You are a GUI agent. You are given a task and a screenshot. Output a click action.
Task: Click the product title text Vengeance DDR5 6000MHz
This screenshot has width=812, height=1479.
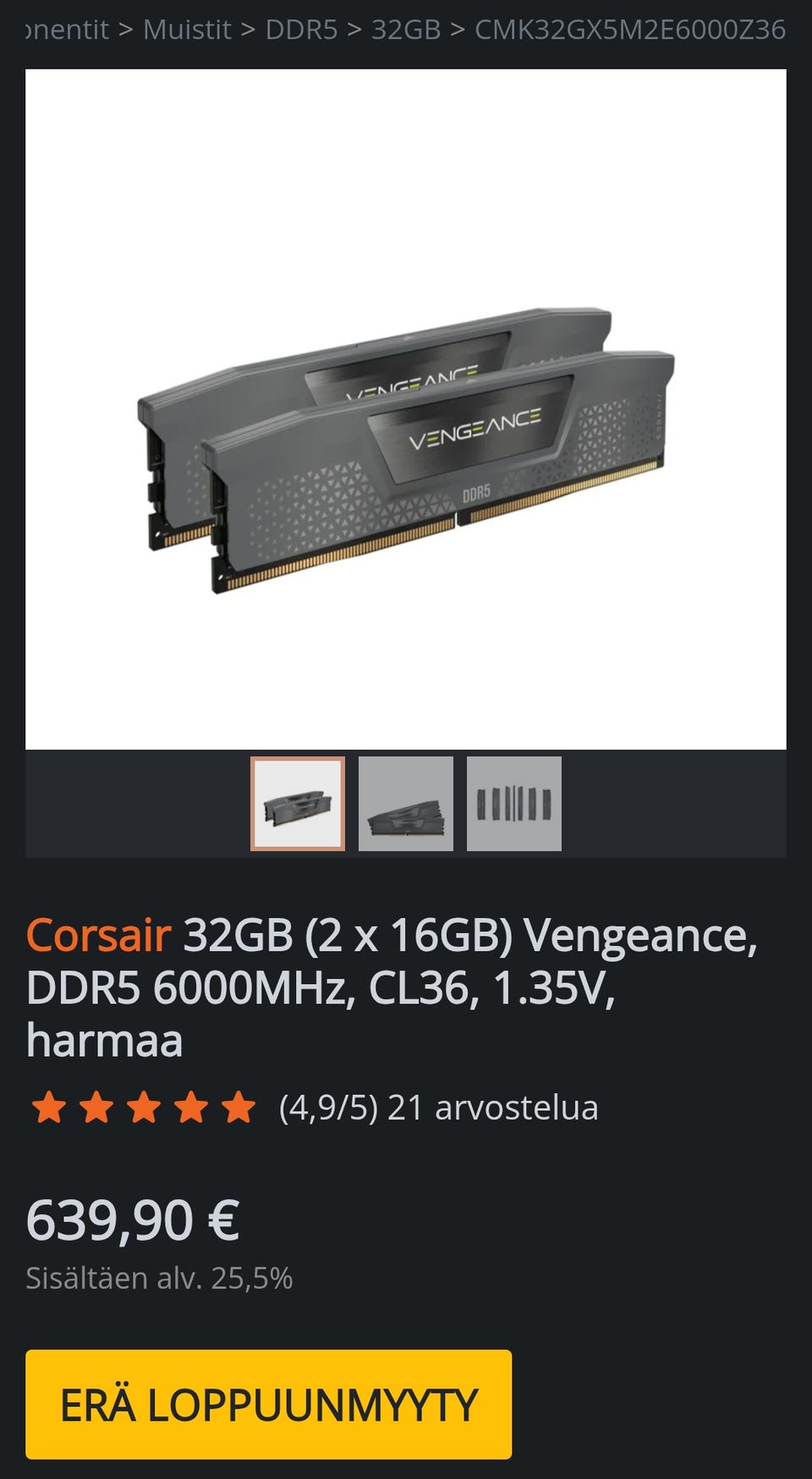click(392, 987)
